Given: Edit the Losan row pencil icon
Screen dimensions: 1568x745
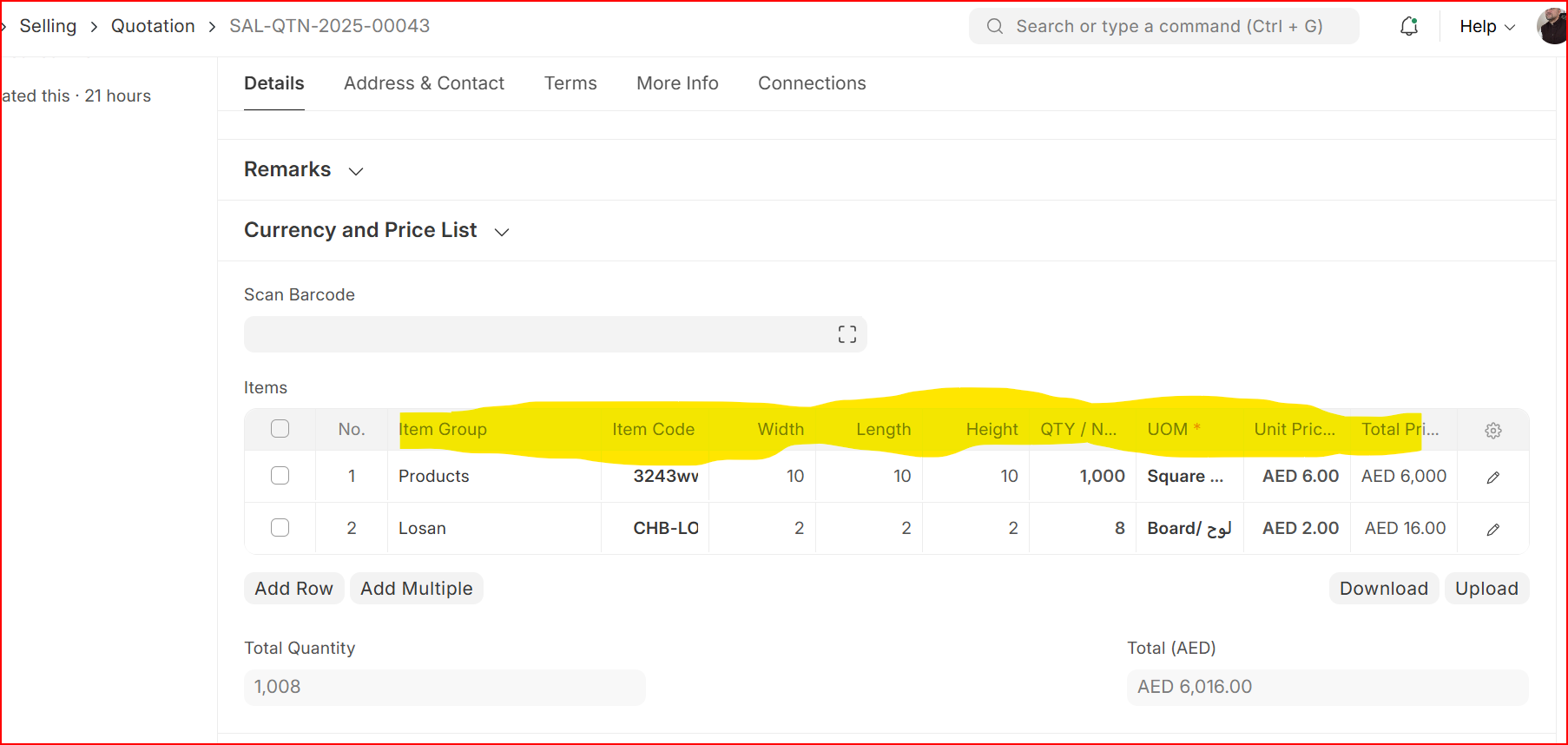Looking at the screenshot, I should click(1492, 529).
